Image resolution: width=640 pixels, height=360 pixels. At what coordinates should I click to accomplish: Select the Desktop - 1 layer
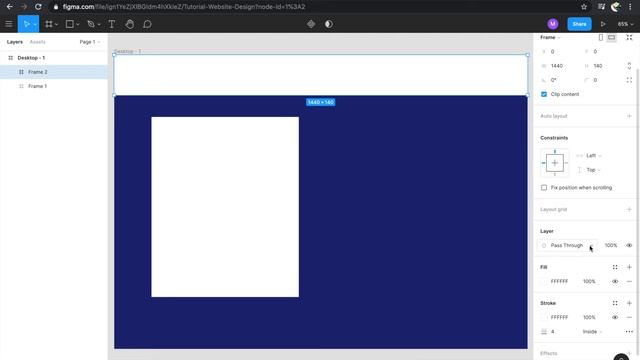tap(54, 58)
